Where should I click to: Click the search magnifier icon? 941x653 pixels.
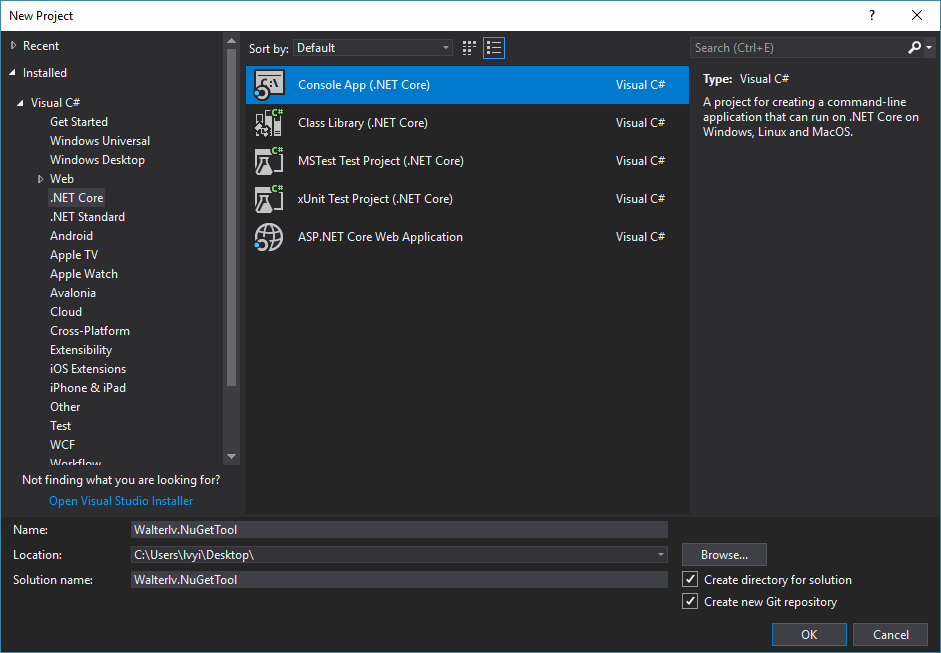(x=915, y=48)
